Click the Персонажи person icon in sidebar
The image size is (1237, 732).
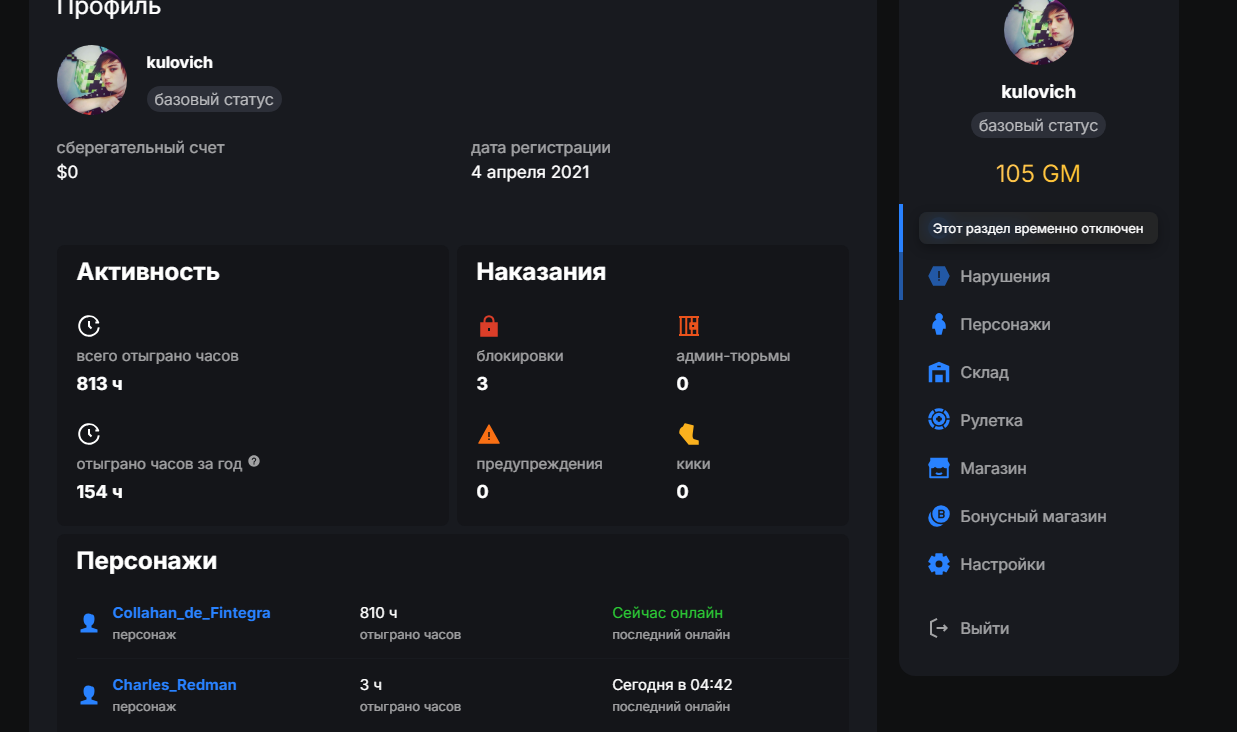[x=938, y=324]
